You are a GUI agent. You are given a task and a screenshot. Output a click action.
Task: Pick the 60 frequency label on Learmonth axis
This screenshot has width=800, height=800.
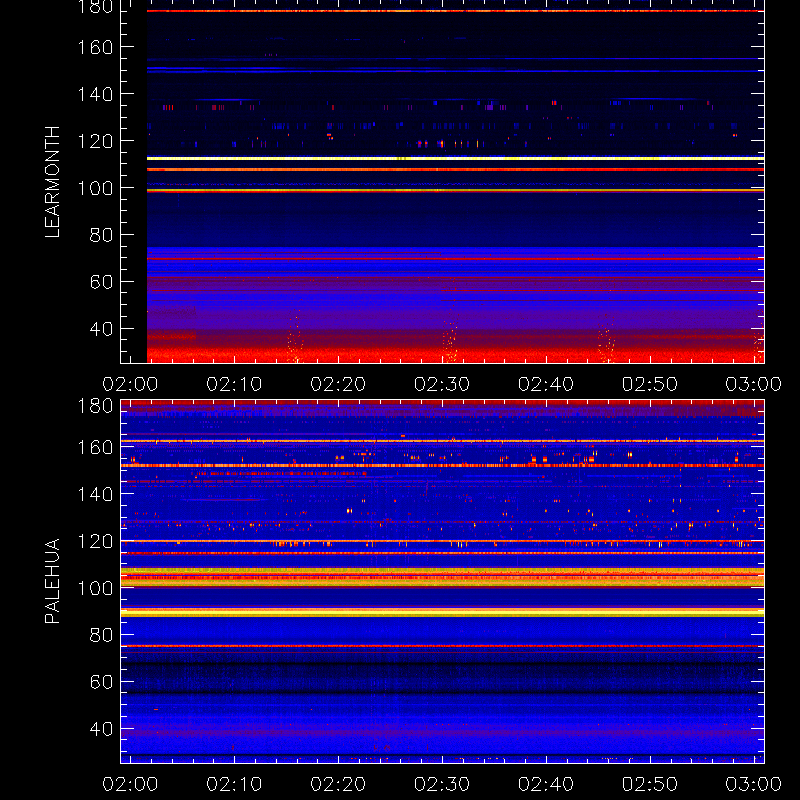tap(102, 282)
